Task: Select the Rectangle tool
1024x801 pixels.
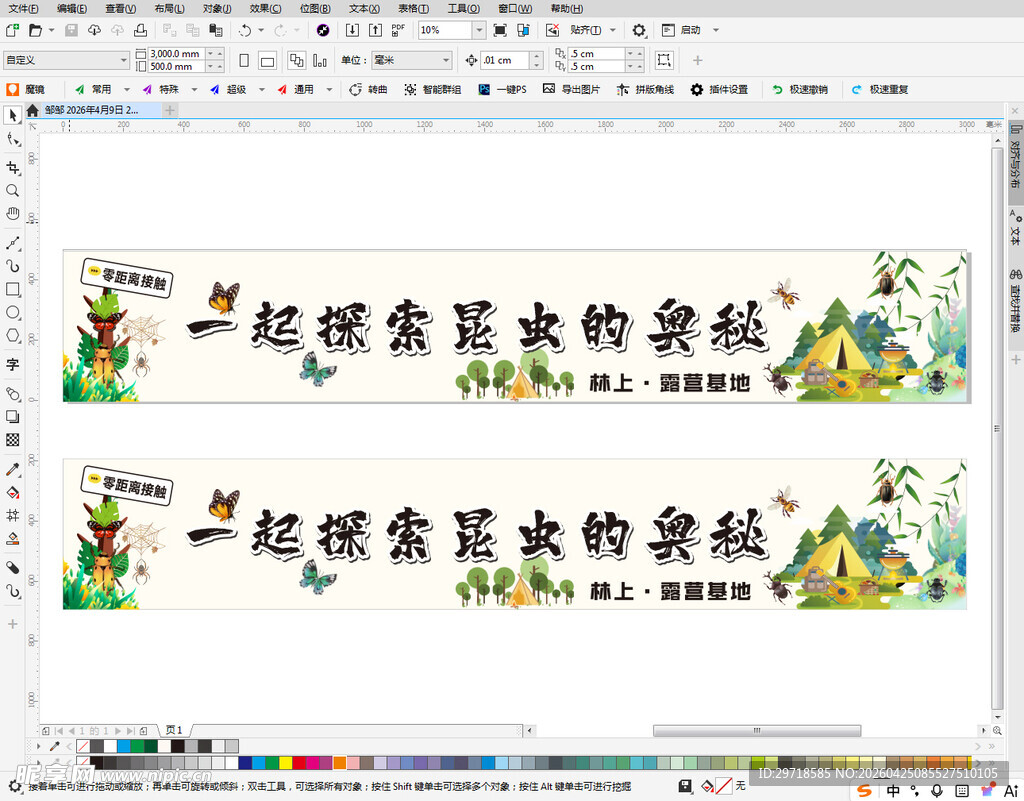Action: tap(12, 289)
